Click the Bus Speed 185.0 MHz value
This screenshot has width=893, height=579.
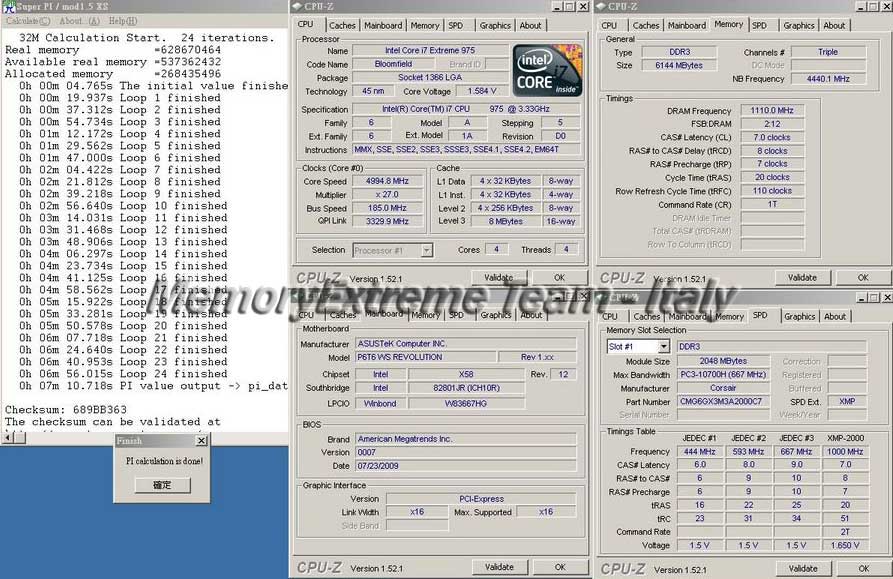[x=387, y=208]
